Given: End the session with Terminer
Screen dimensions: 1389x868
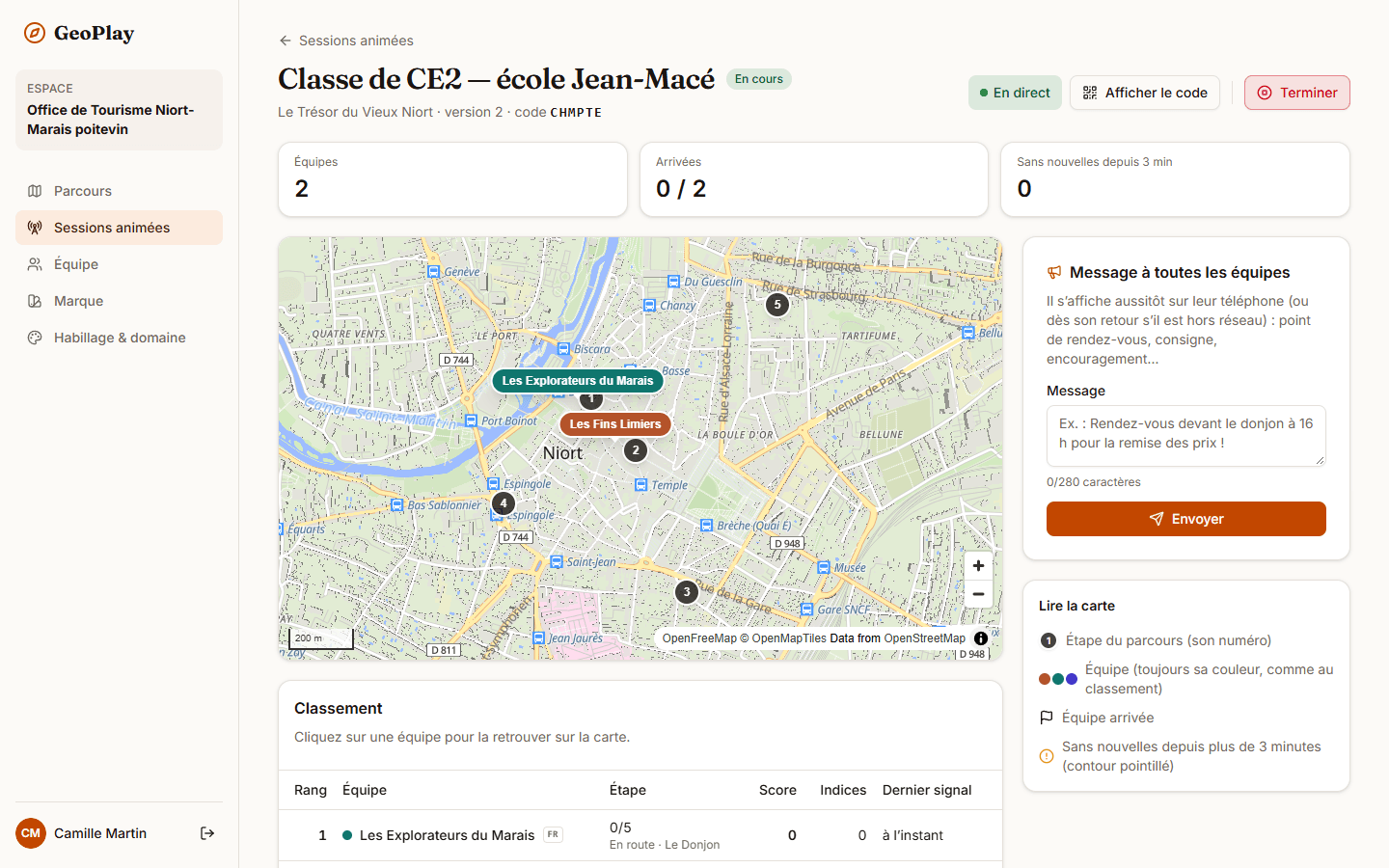Looking at the screenshot, I should [x=1297, y=93].
